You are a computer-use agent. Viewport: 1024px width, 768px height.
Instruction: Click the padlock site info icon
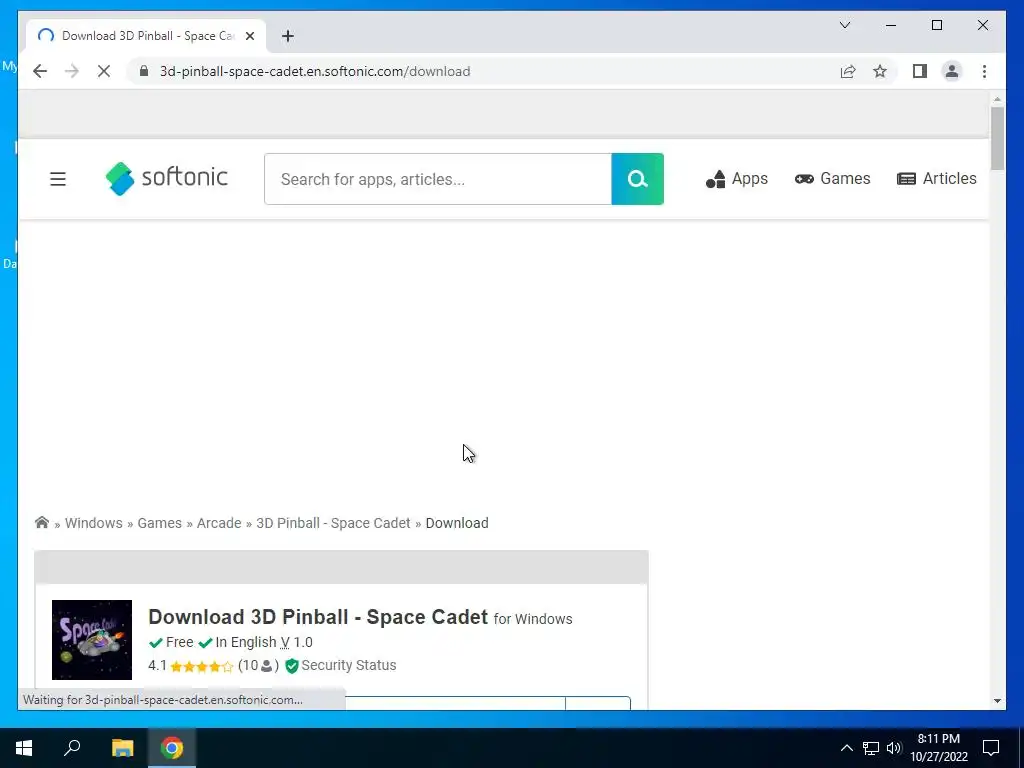(x=144, y=71)
